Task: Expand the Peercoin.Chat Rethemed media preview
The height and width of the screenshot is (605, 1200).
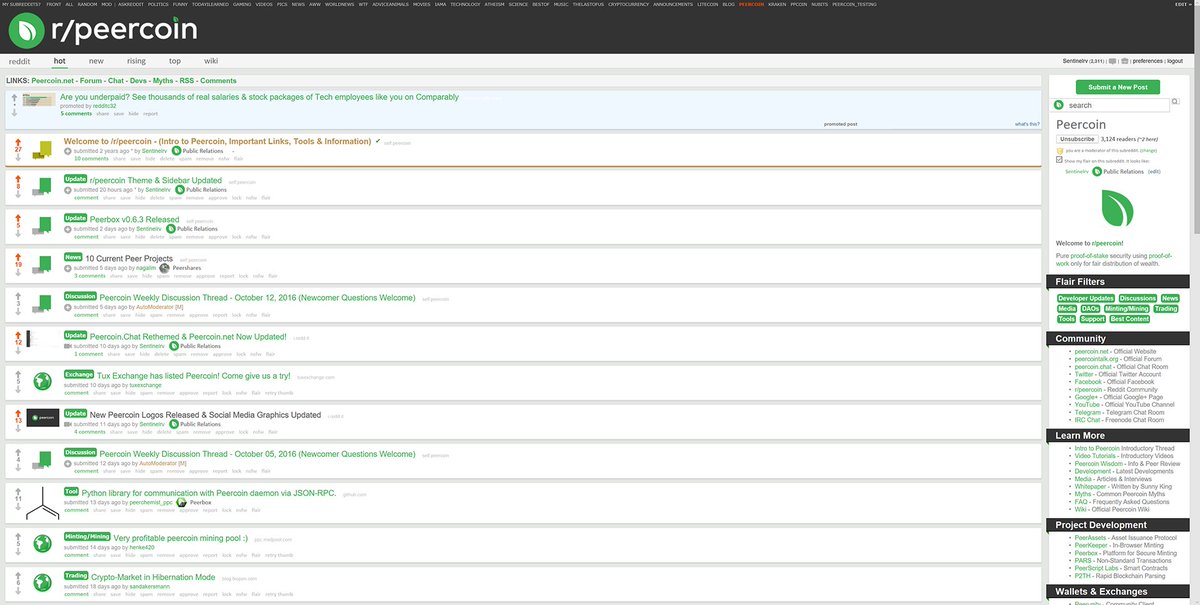Action: (x=67, y=346)
